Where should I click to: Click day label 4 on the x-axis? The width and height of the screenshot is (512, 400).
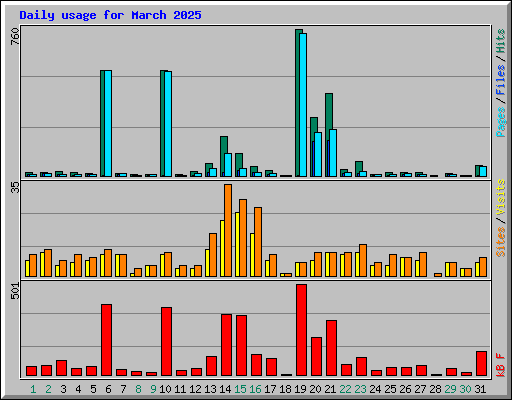78,389
